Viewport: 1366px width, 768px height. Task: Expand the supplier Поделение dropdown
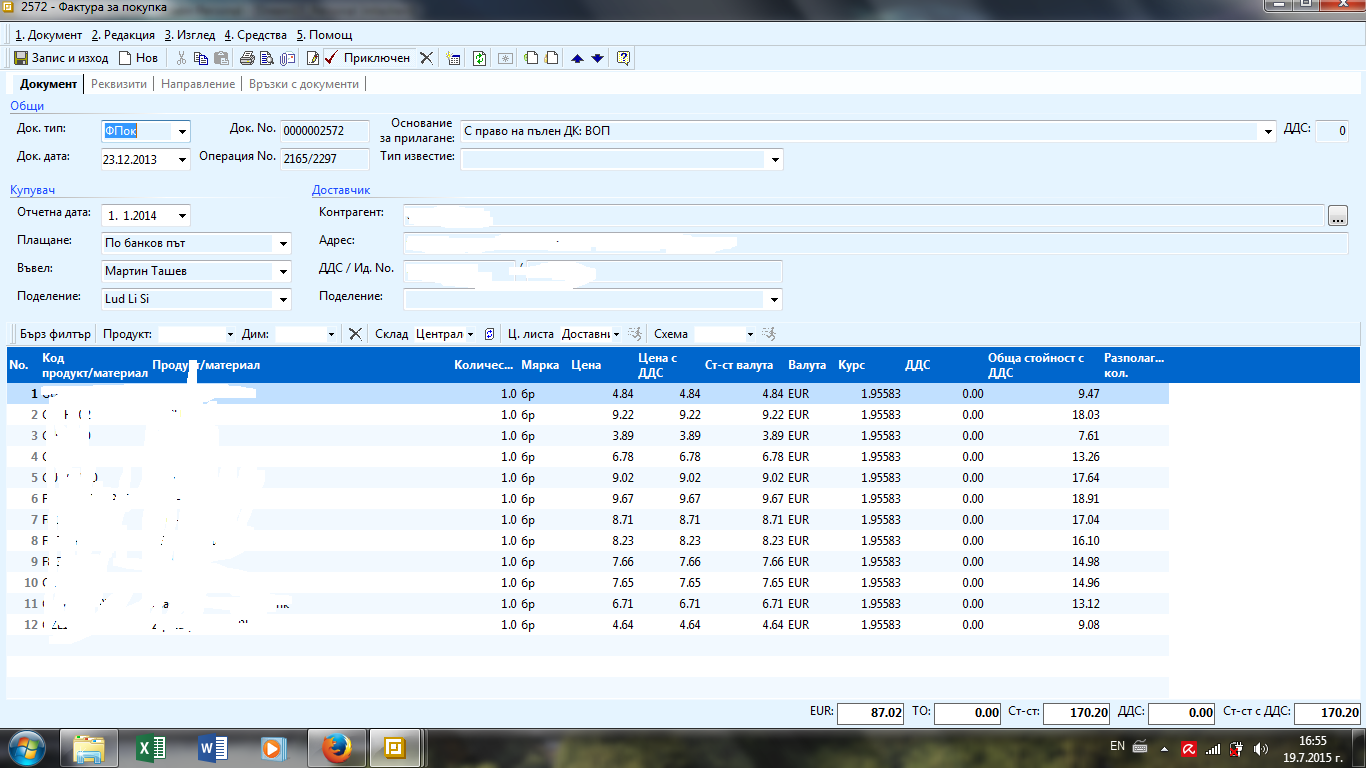pyautogui.click(x=775, y=299)
